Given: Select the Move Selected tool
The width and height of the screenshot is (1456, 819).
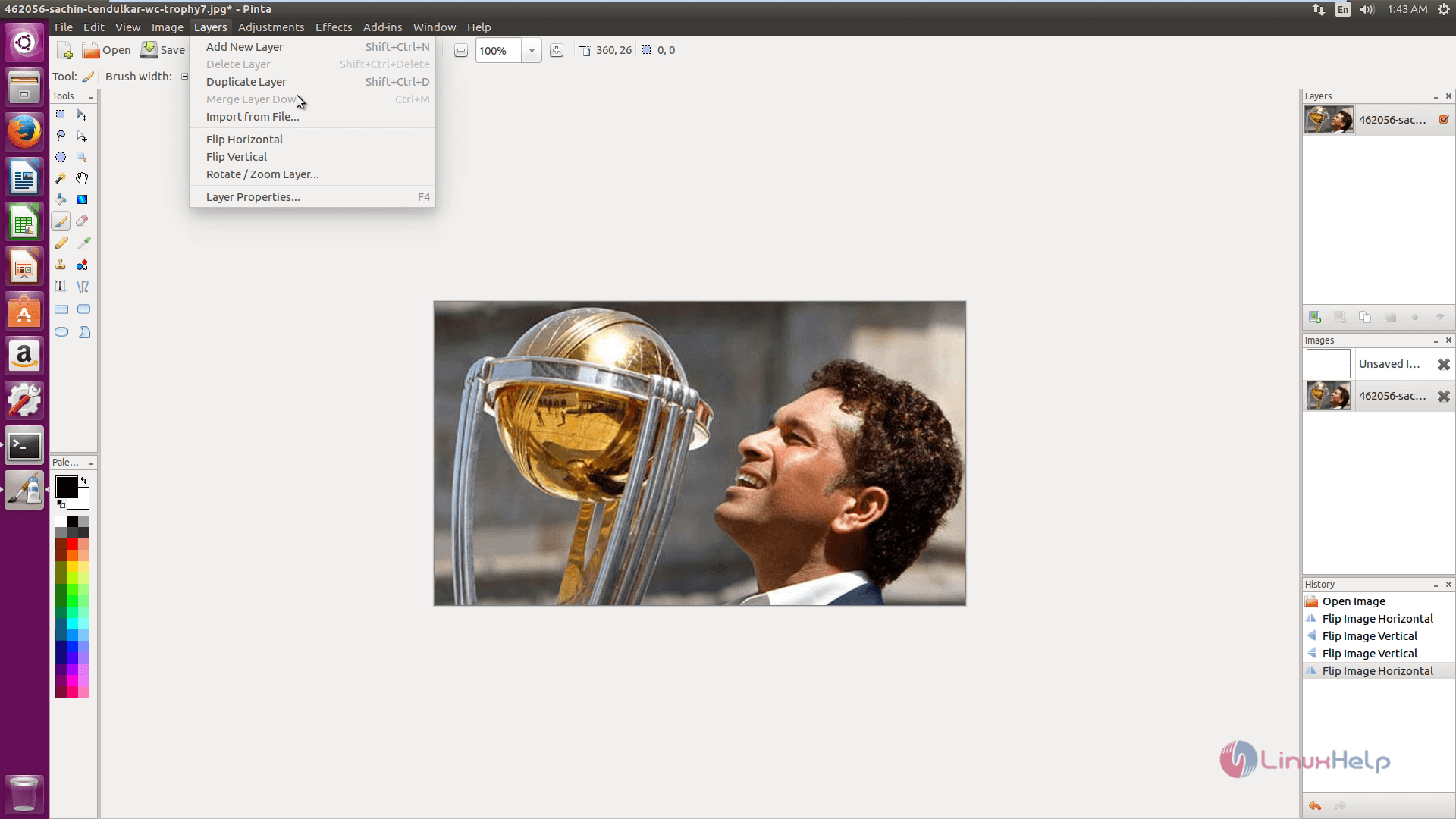Looking at the screenshot, I should [82, 115].
